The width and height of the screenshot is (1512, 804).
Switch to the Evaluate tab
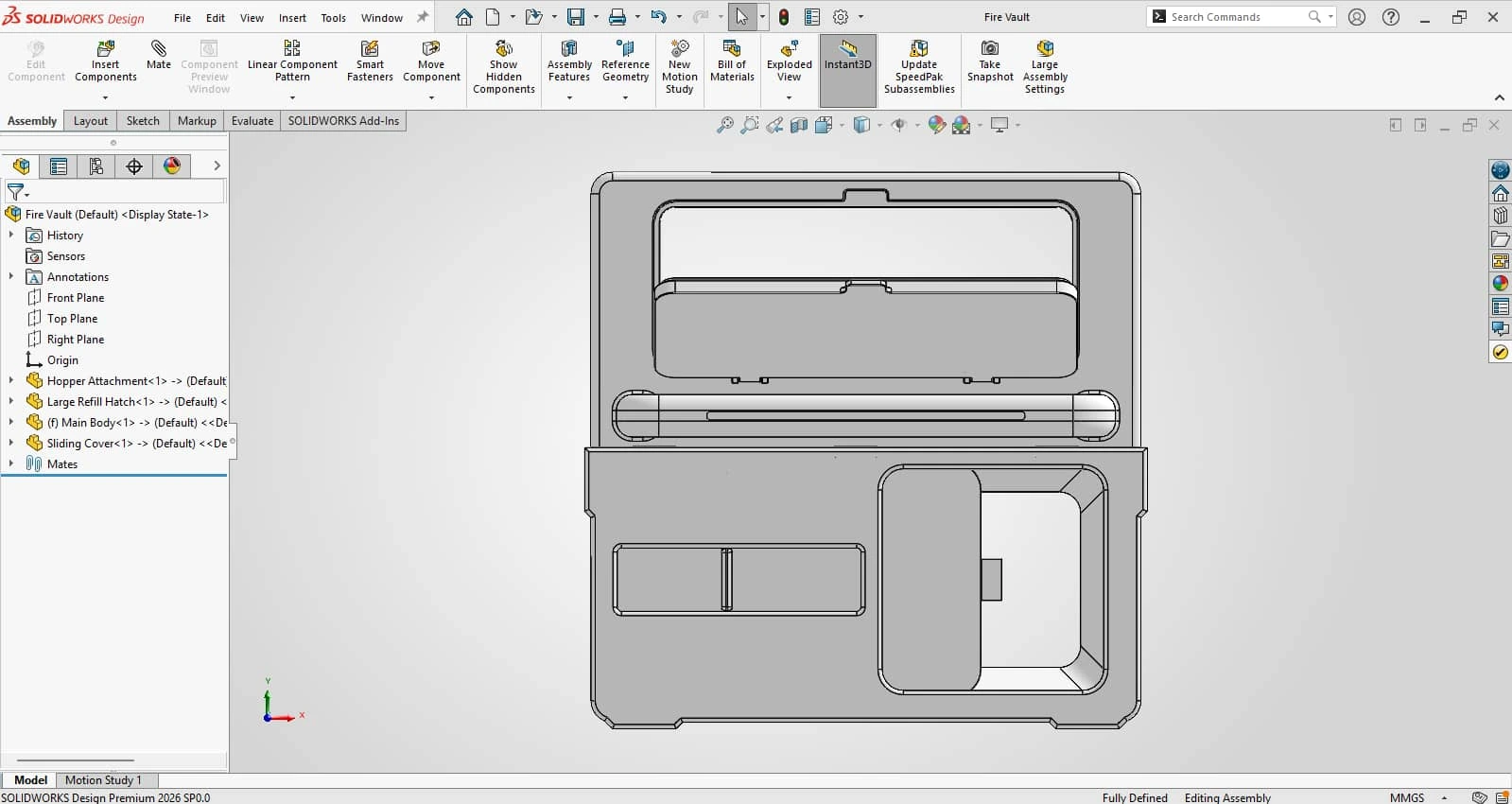click(252, 121)
